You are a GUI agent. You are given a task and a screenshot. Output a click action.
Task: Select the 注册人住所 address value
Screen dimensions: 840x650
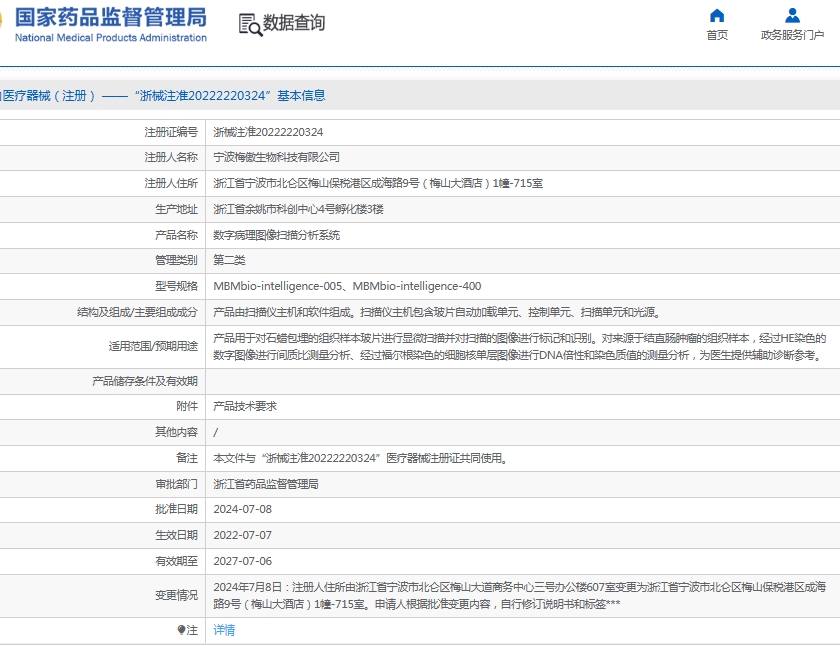coord(378,183)
